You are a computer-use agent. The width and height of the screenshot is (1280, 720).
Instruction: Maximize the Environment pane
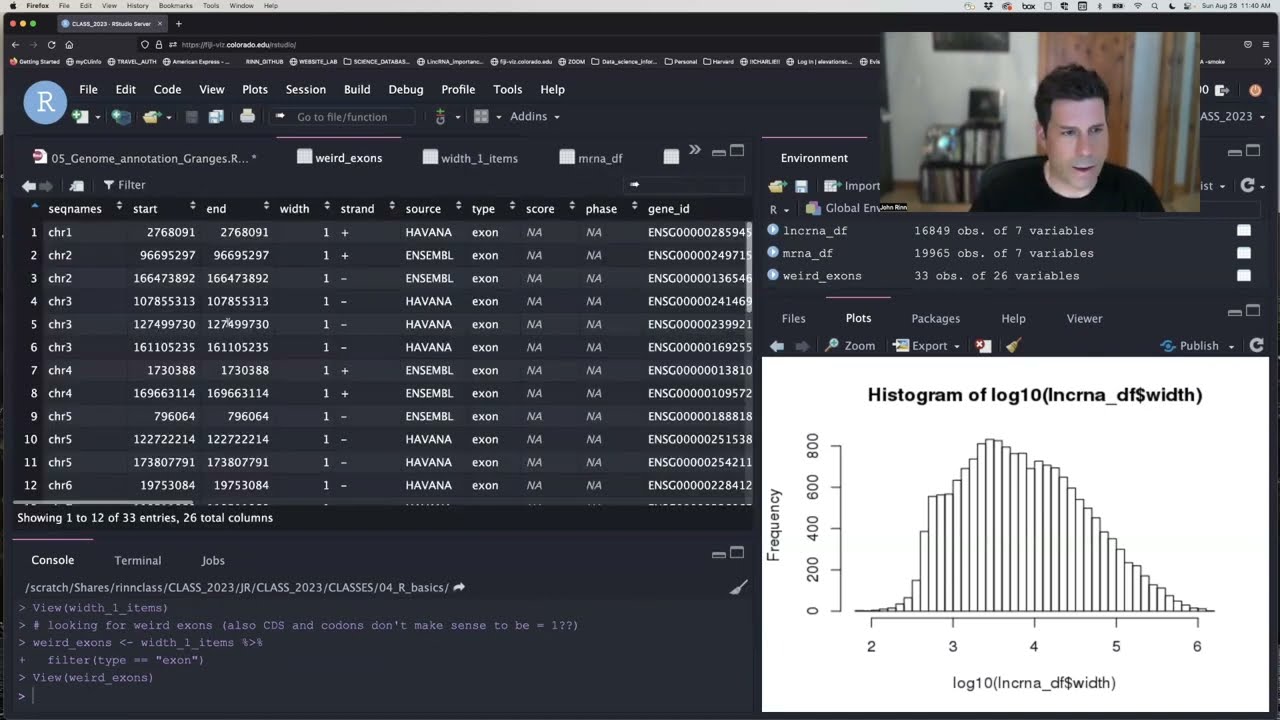coord(1253,151)
